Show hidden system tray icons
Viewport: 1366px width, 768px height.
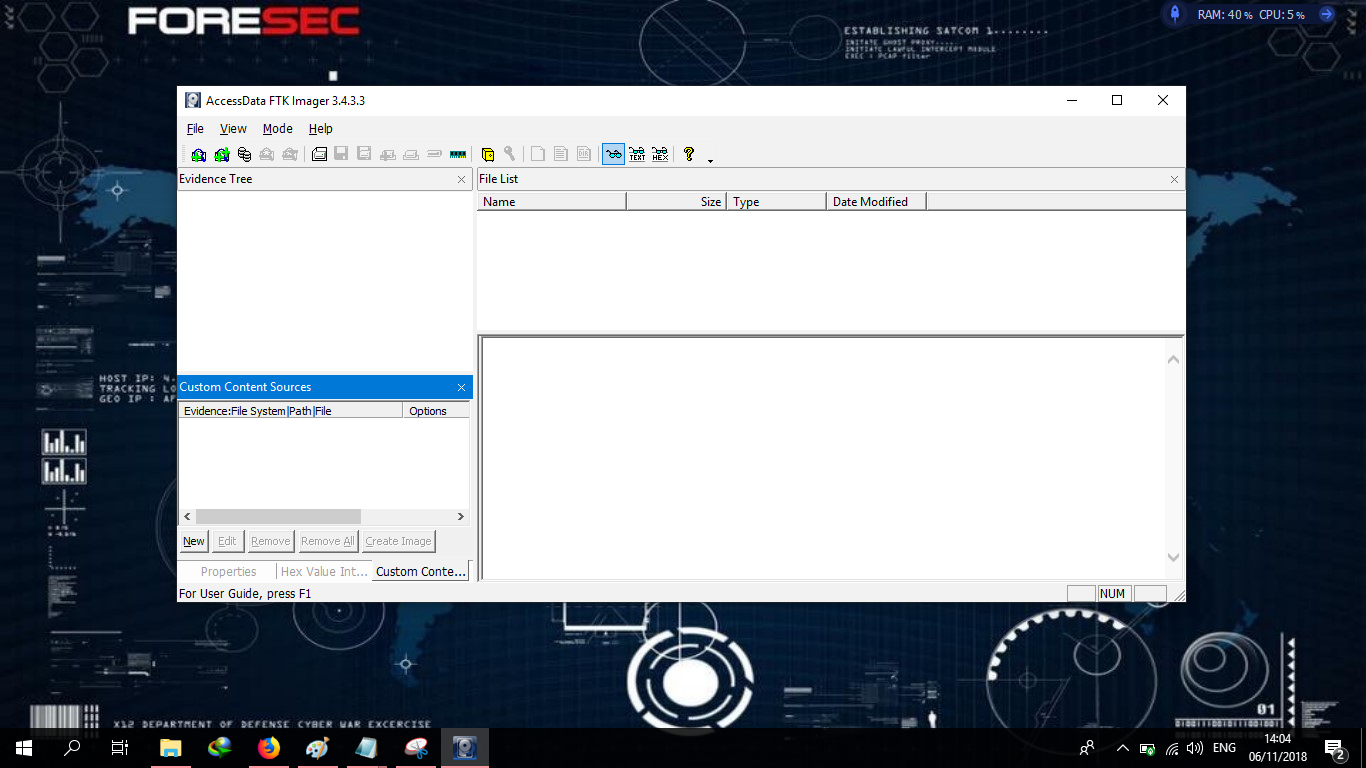[1122, 748]
